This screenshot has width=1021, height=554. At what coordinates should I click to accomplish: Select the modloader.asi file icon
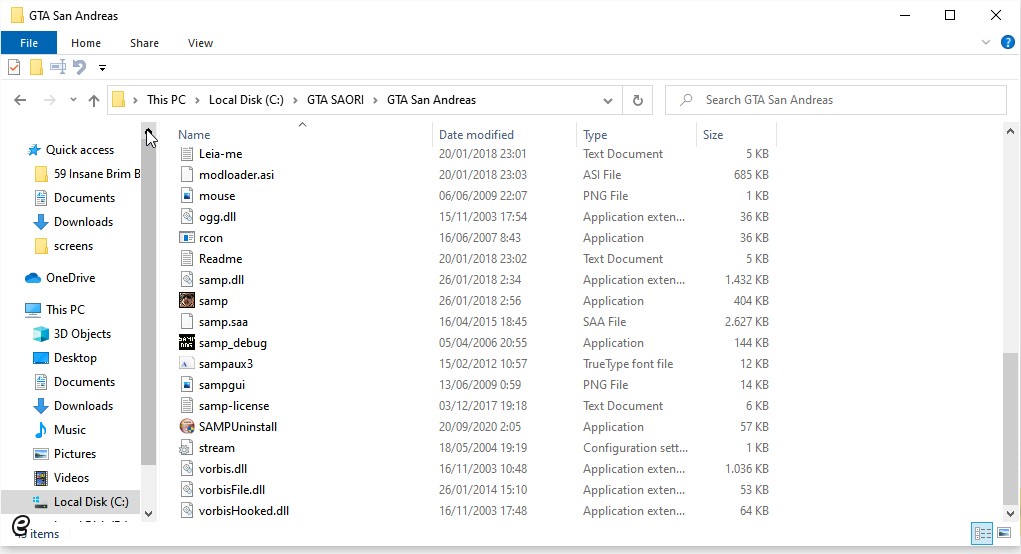(187, 174)
